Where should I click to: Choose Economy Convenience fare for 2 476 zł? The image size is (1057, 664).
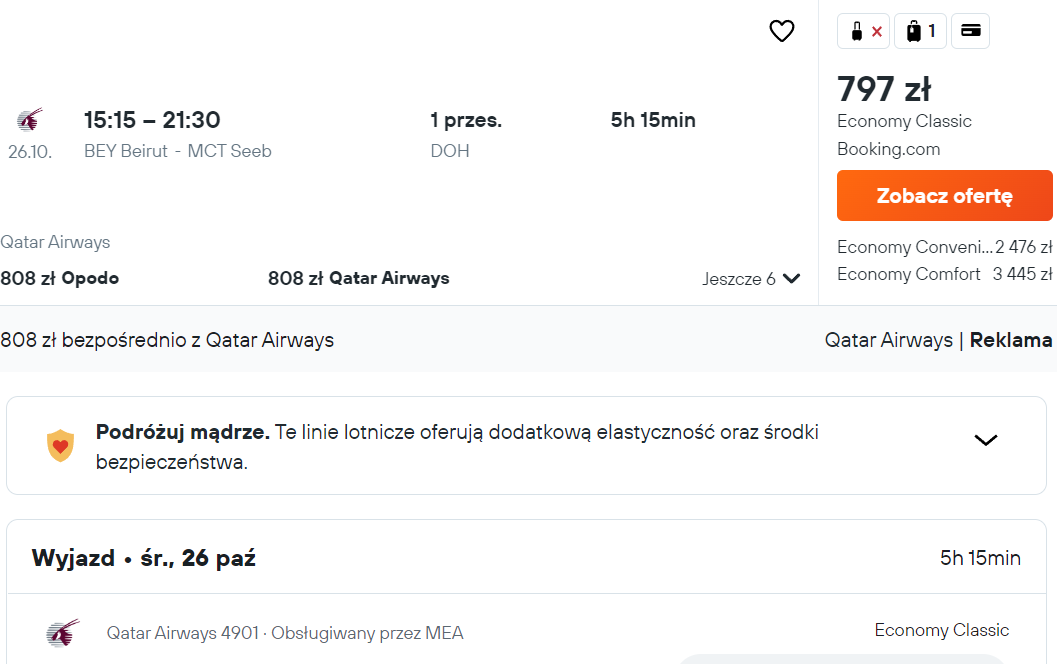tap(944, 247)
